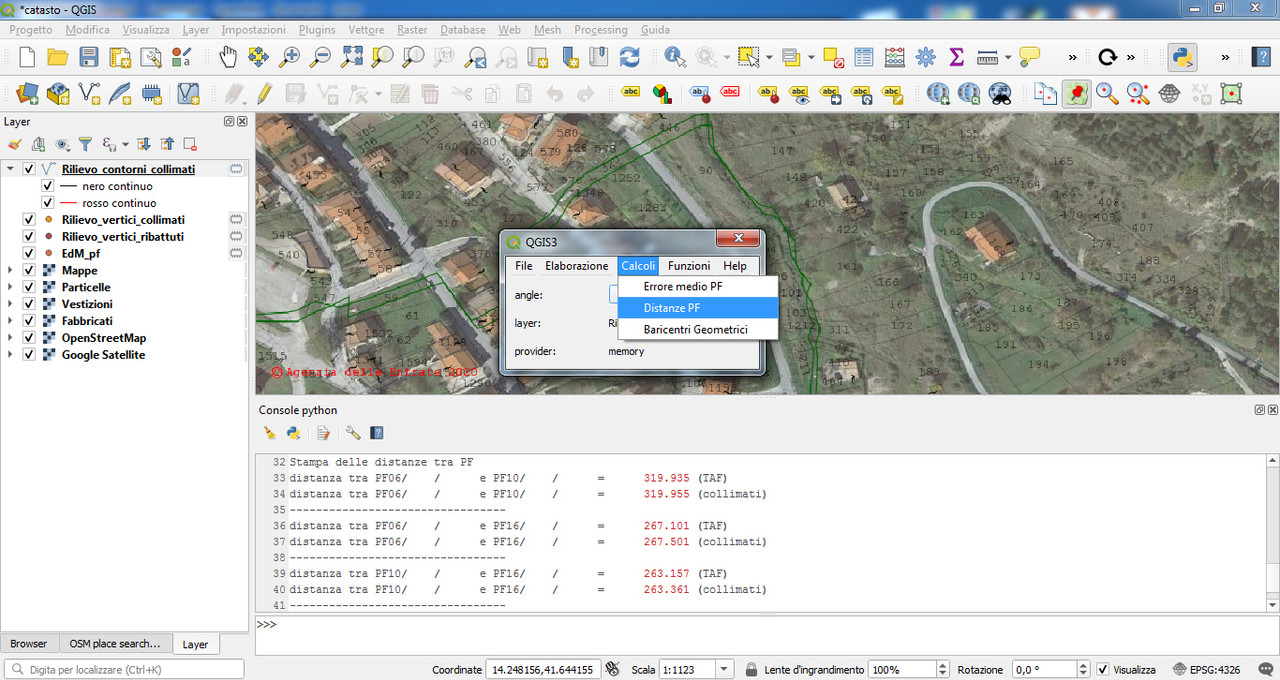Viewport: 1280px width, 680px height.
Task: Click the Python console input prompt line
Action: pos(766,637)
